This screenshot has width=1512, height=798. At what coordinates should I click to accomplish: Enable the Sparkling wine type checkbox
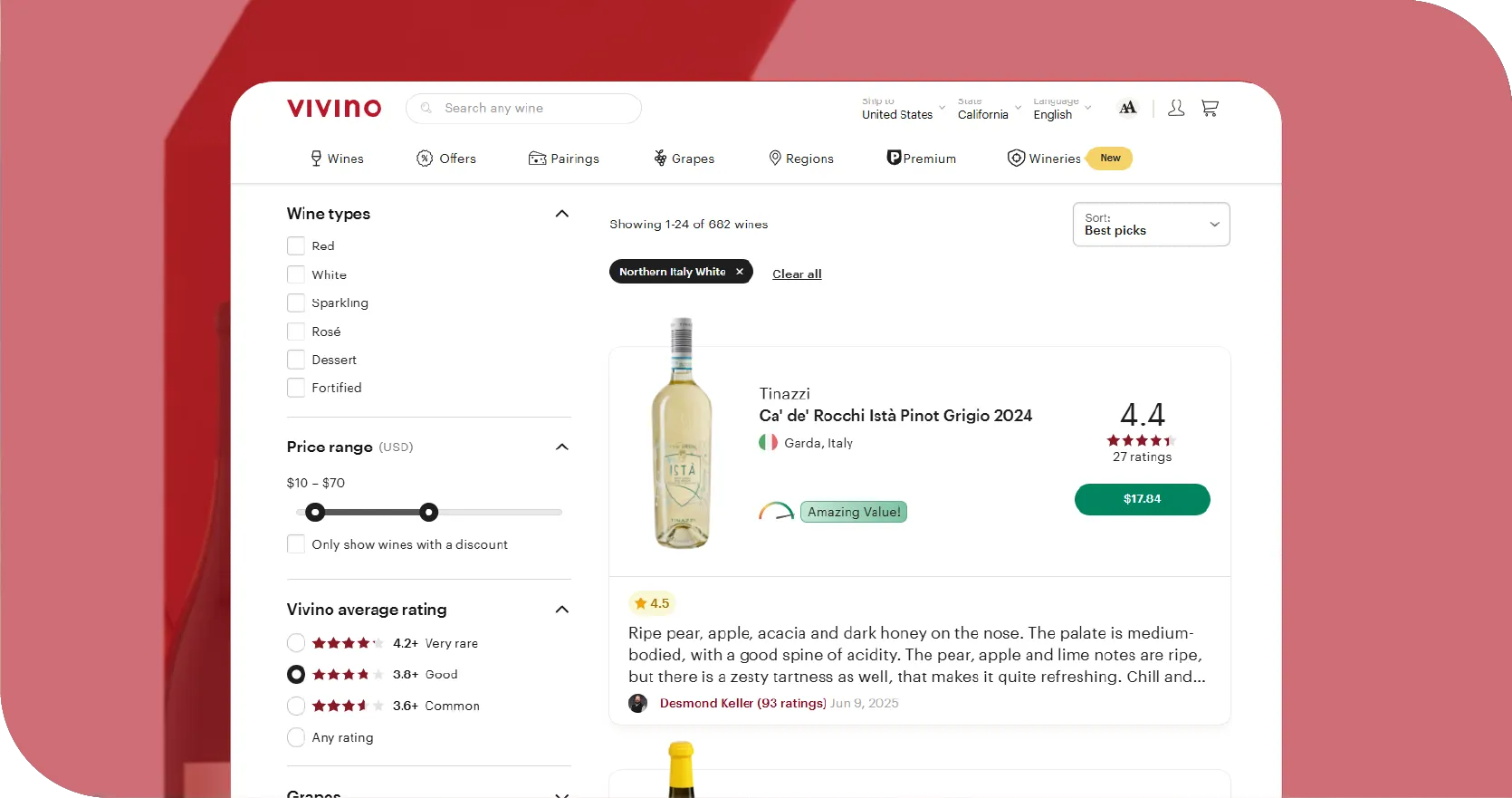pos(296,303)
